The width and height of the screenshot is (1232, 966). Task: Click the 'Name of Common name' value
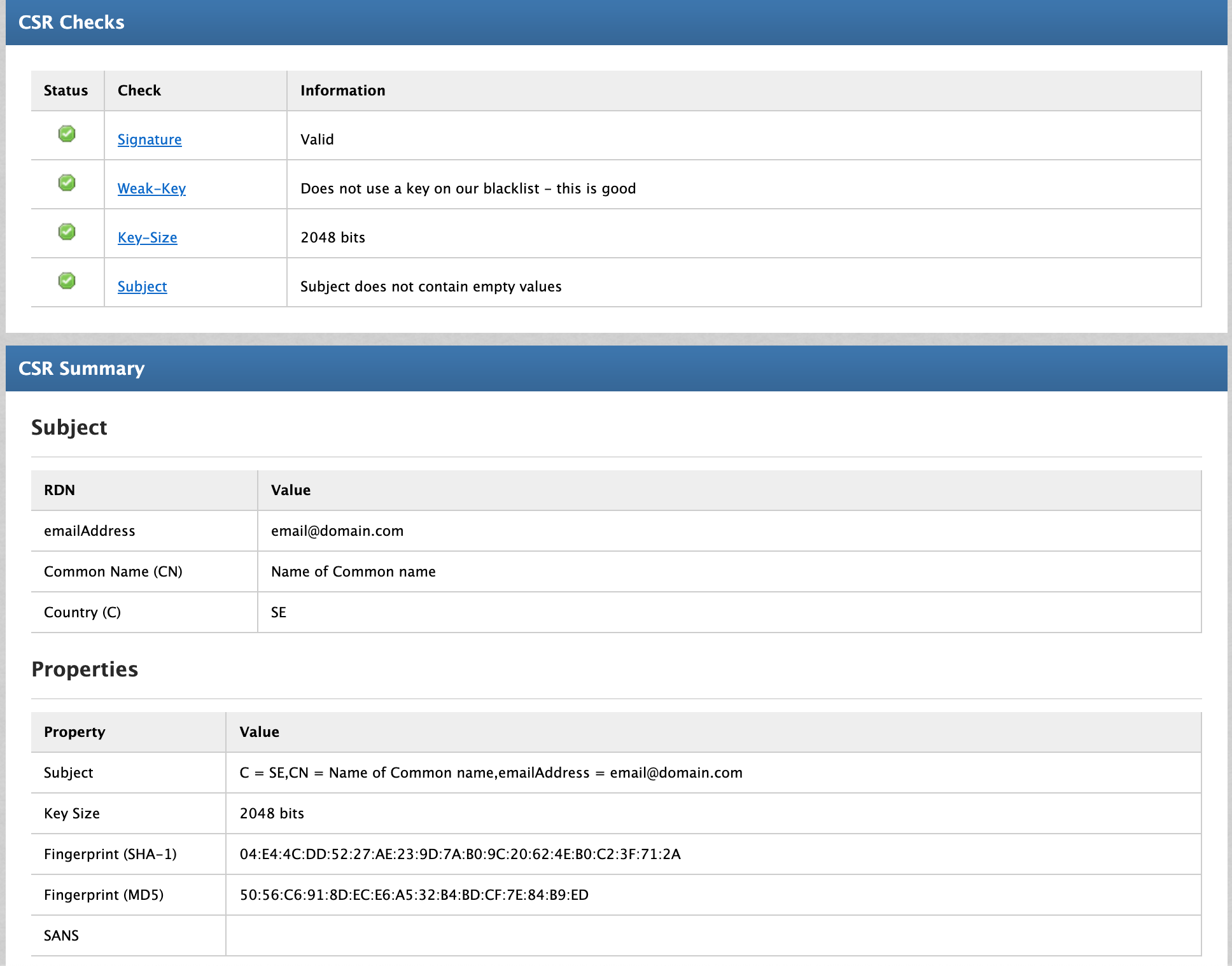353,571
